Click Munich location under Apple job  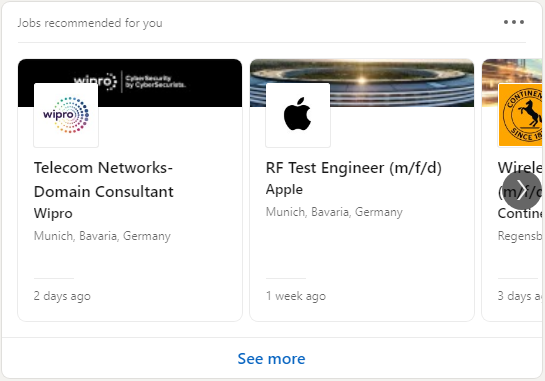click(x=334, y=212)
